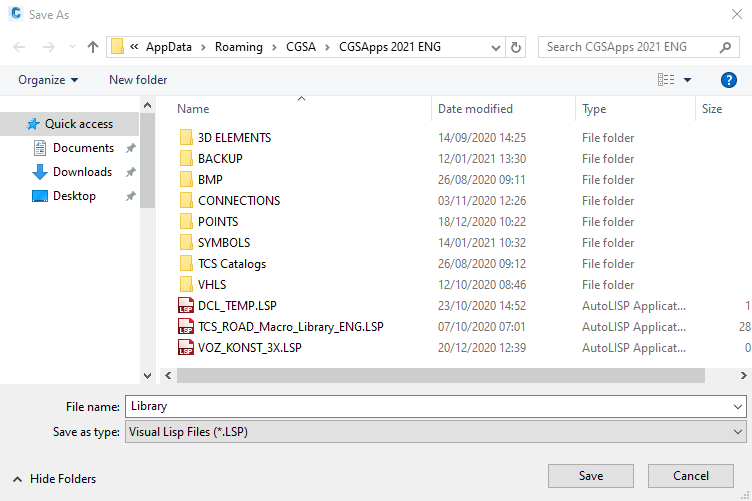Select Downloads in Quick access
The height and width of the screenshot is (501, 752).
pos(82,172)
